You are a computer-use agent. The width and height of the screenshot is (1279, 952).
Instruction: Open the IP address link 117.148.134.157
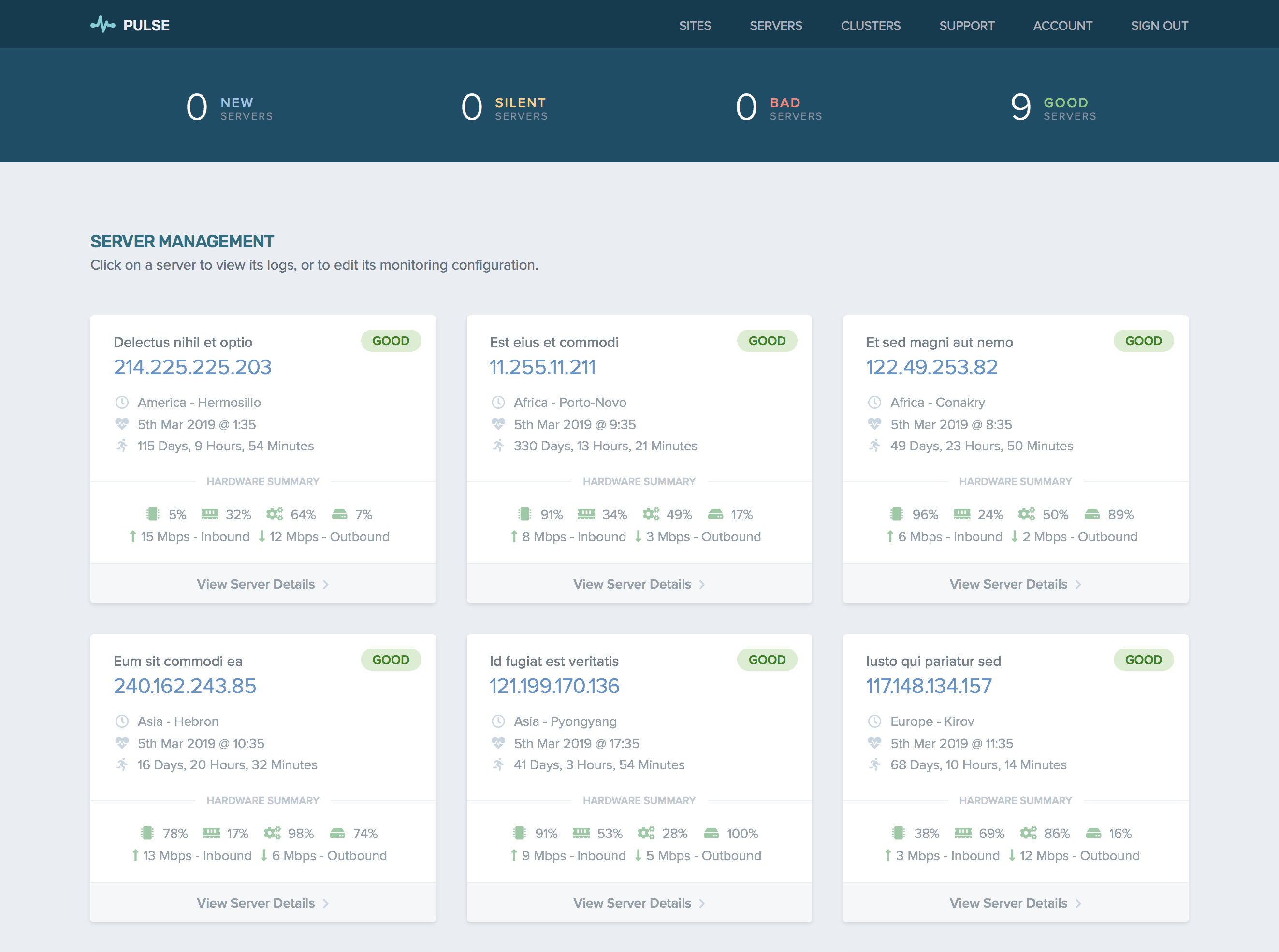pos(929,686)
